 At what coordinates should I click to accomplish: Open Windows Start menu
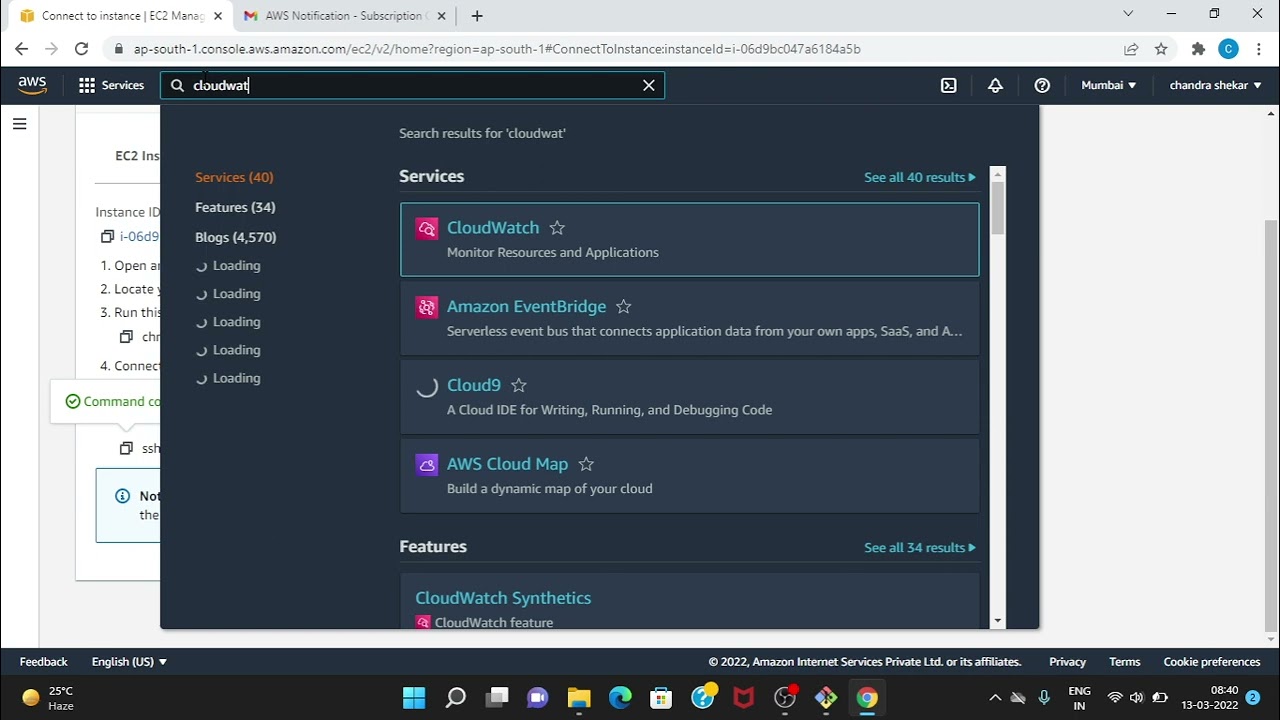coord(413,698)
